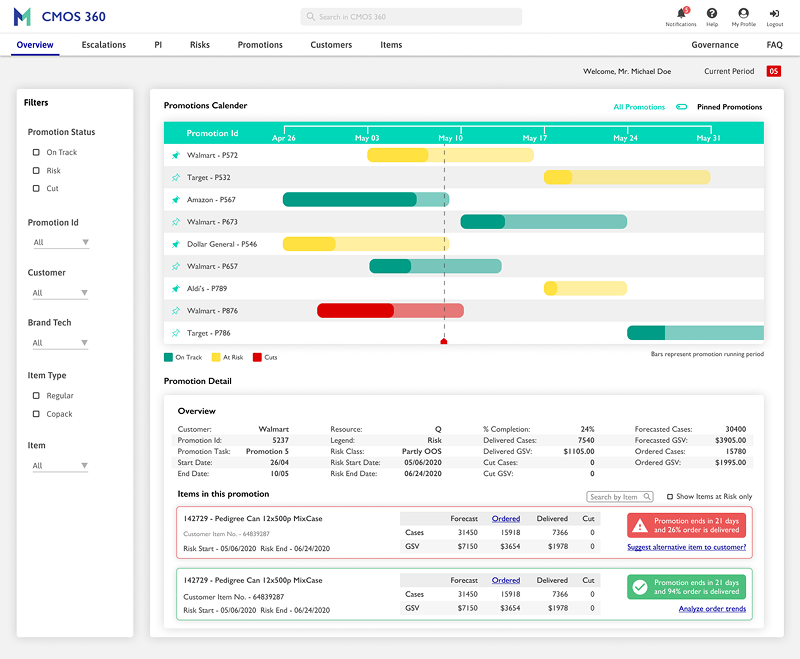Click the Walmart - P876 red promotion bar
The width and height of the screenshot is (800, 659).
pos(390,311)
